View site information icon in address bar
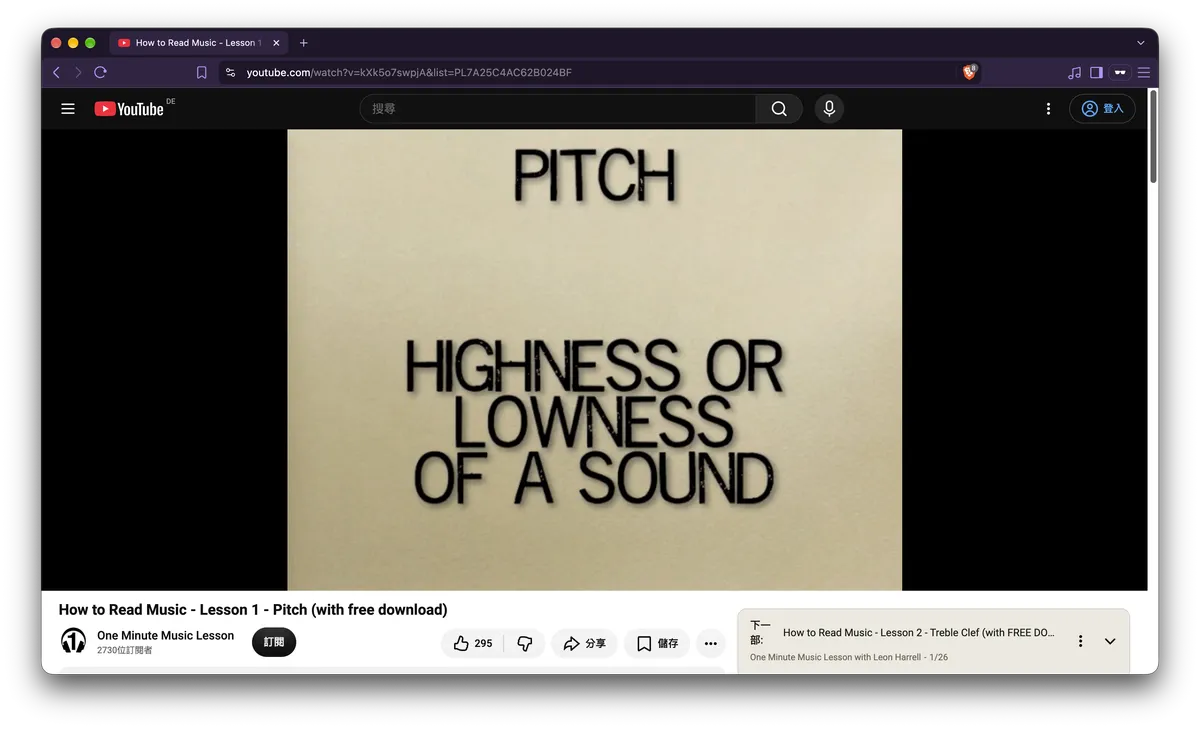The image size is (1200, 729). (x=230, y=72)
